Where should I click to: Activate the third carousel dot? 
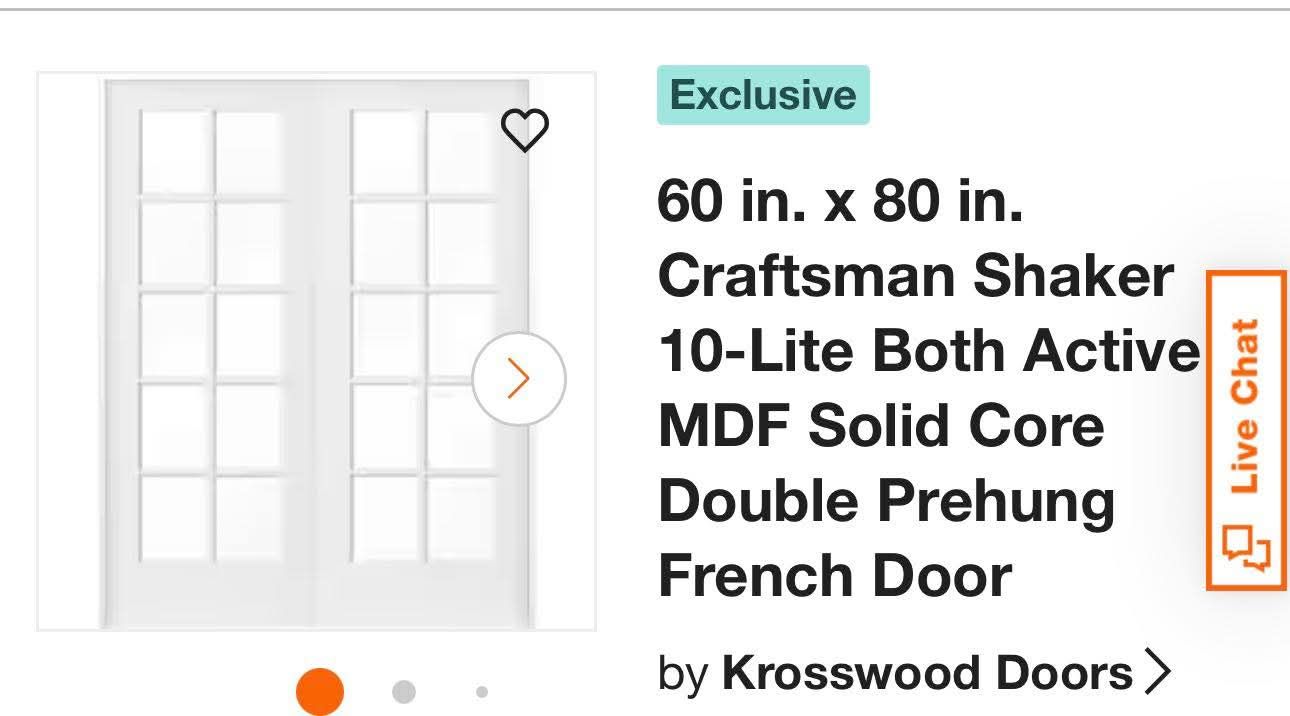point(480,691)
